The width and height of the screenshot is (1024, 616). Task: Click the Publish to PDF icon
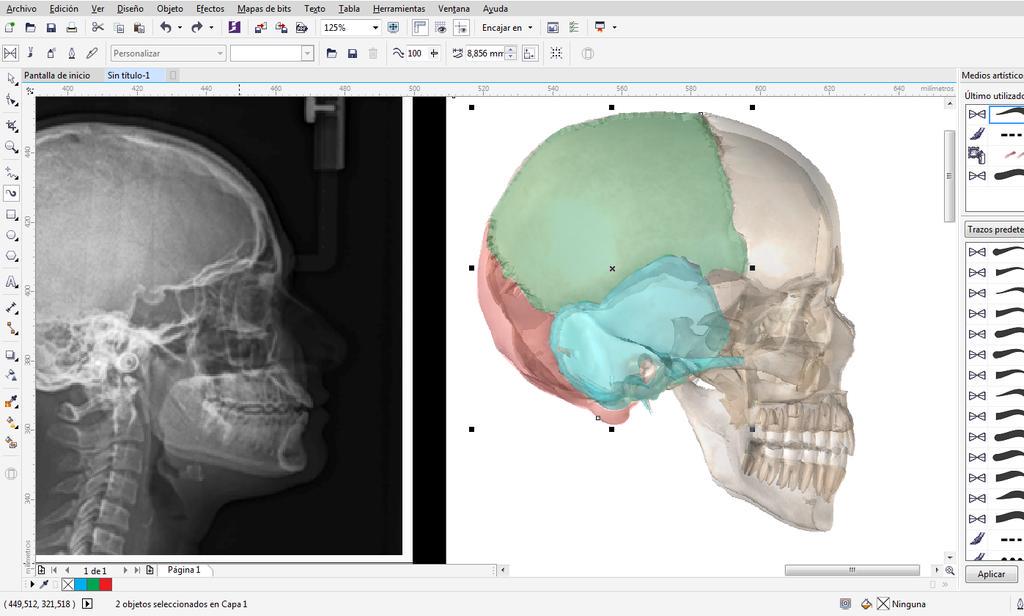pyautogui.click(x=302, y=27)
